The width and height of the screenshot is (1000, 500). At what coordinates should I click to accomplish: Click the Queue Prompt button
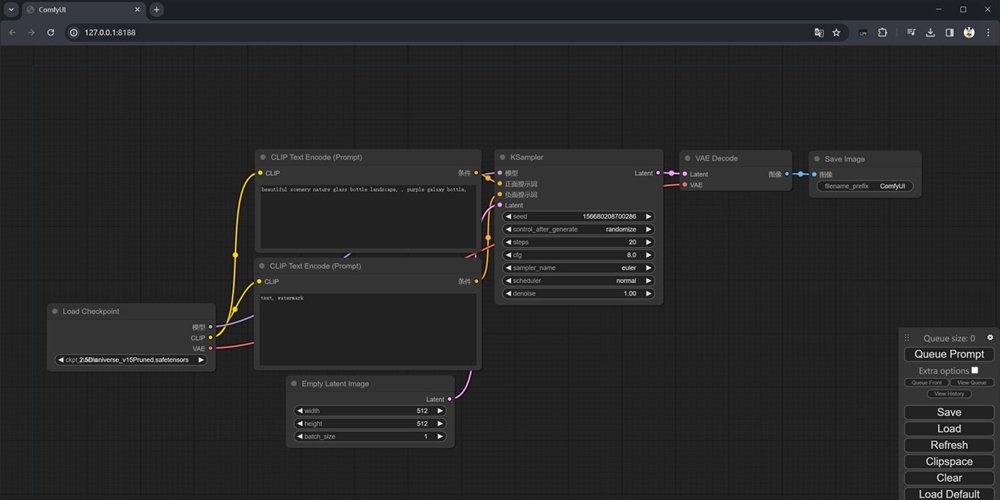pyautogui.click(x=949, y=354)
